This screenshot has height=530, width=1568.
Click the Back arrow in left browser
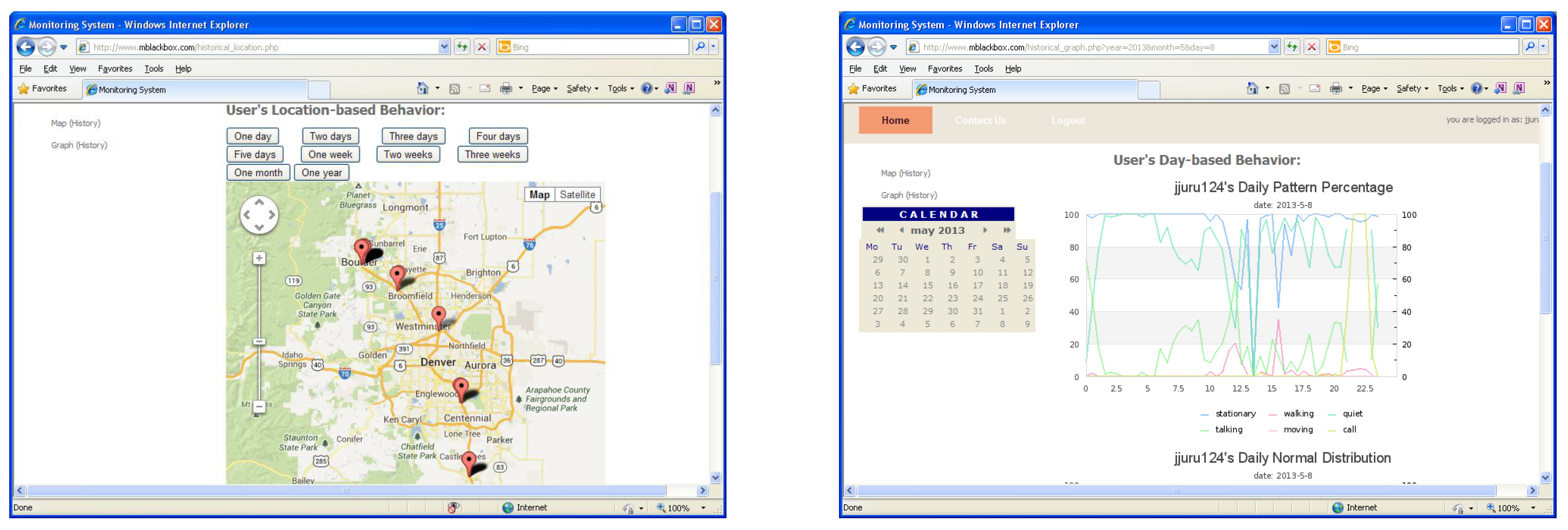pos(26,47)
